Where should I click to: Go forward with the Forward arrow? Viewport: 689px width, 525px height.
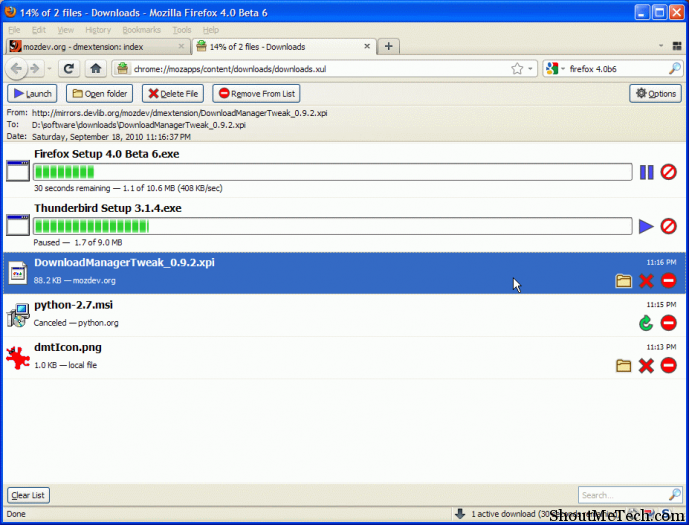(35, 69)
